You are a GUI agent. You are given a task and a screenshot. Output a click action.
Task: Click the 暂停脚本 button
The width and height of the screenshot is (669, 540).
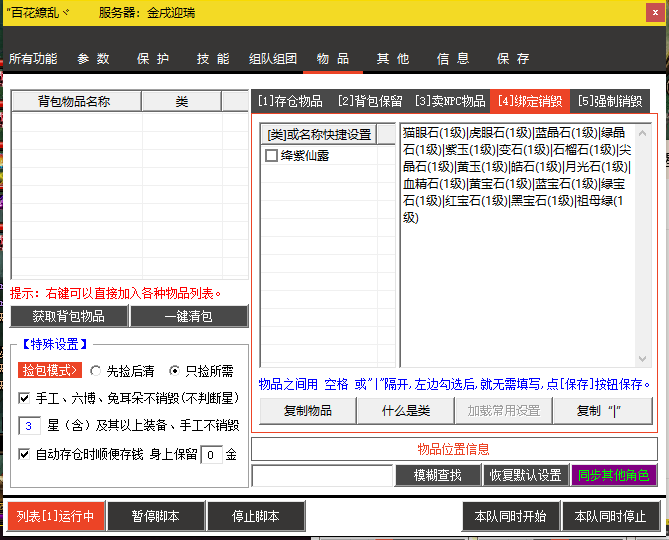(x=156, y=516)
